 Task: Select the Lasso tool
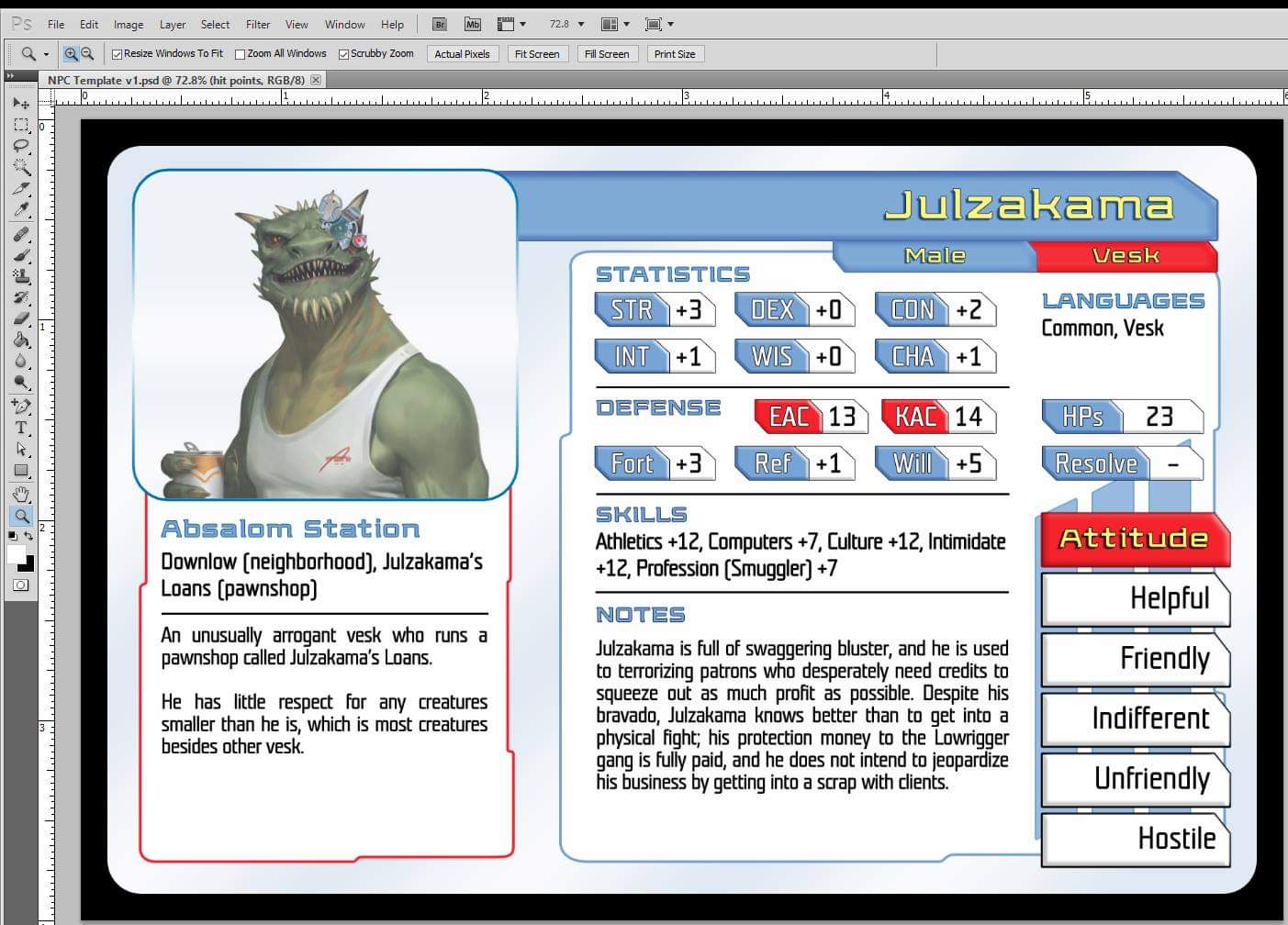(x=21, y=146)
